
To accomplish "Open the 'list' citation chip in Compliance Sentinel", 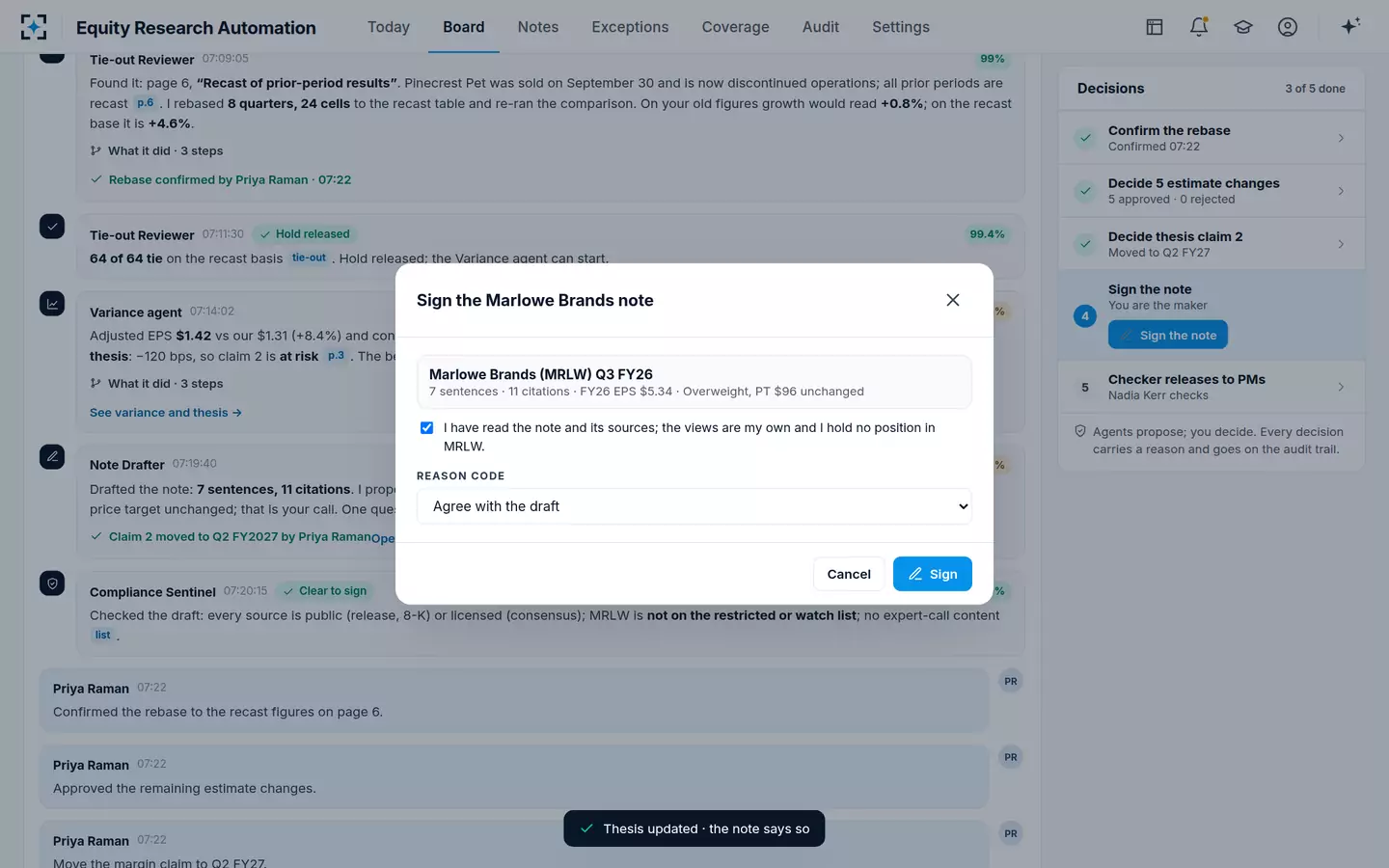I will [x=102, y=635].
